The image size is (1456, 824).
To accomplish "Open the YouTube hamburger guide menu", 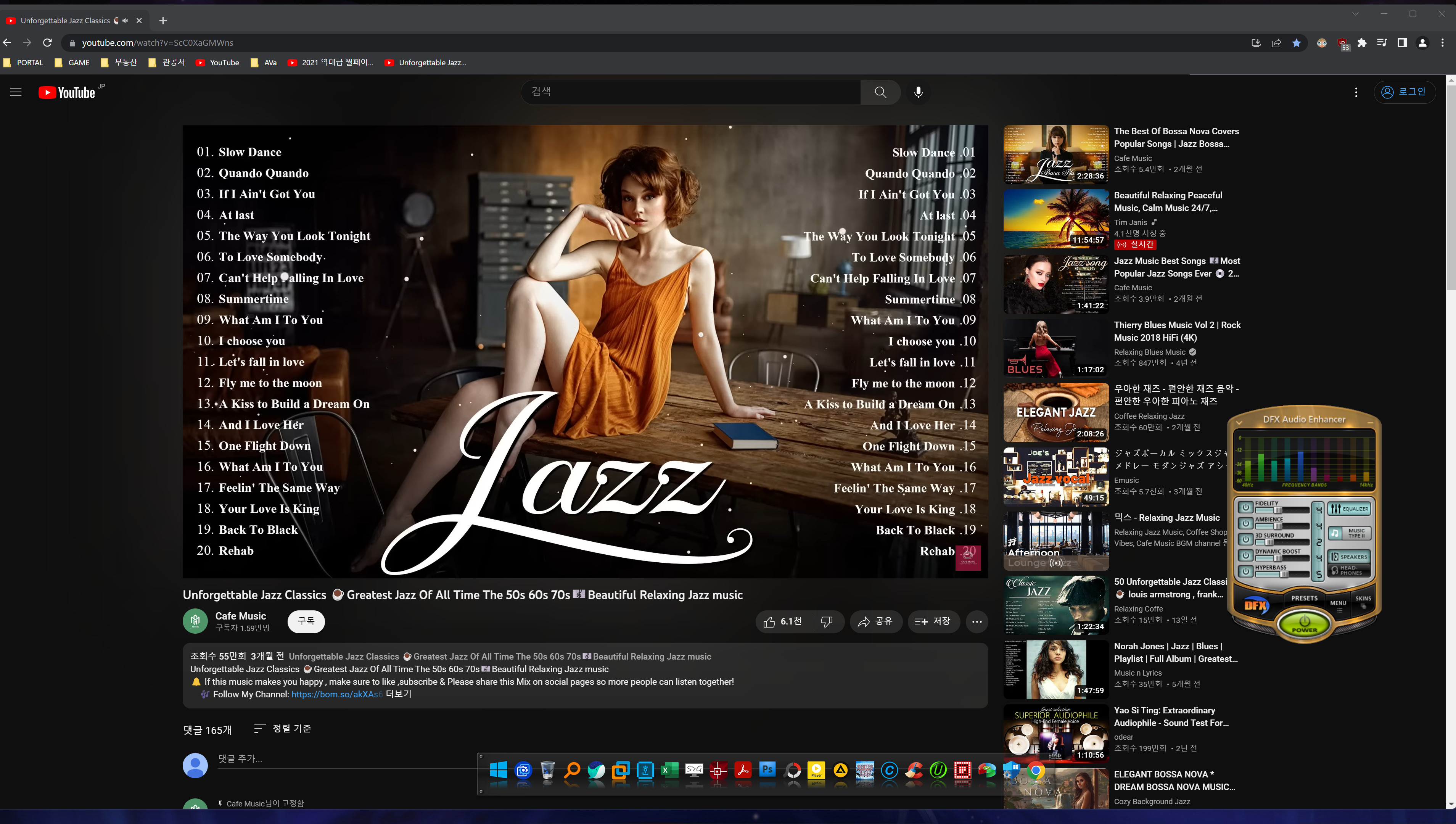I will [x=16, y=92].
